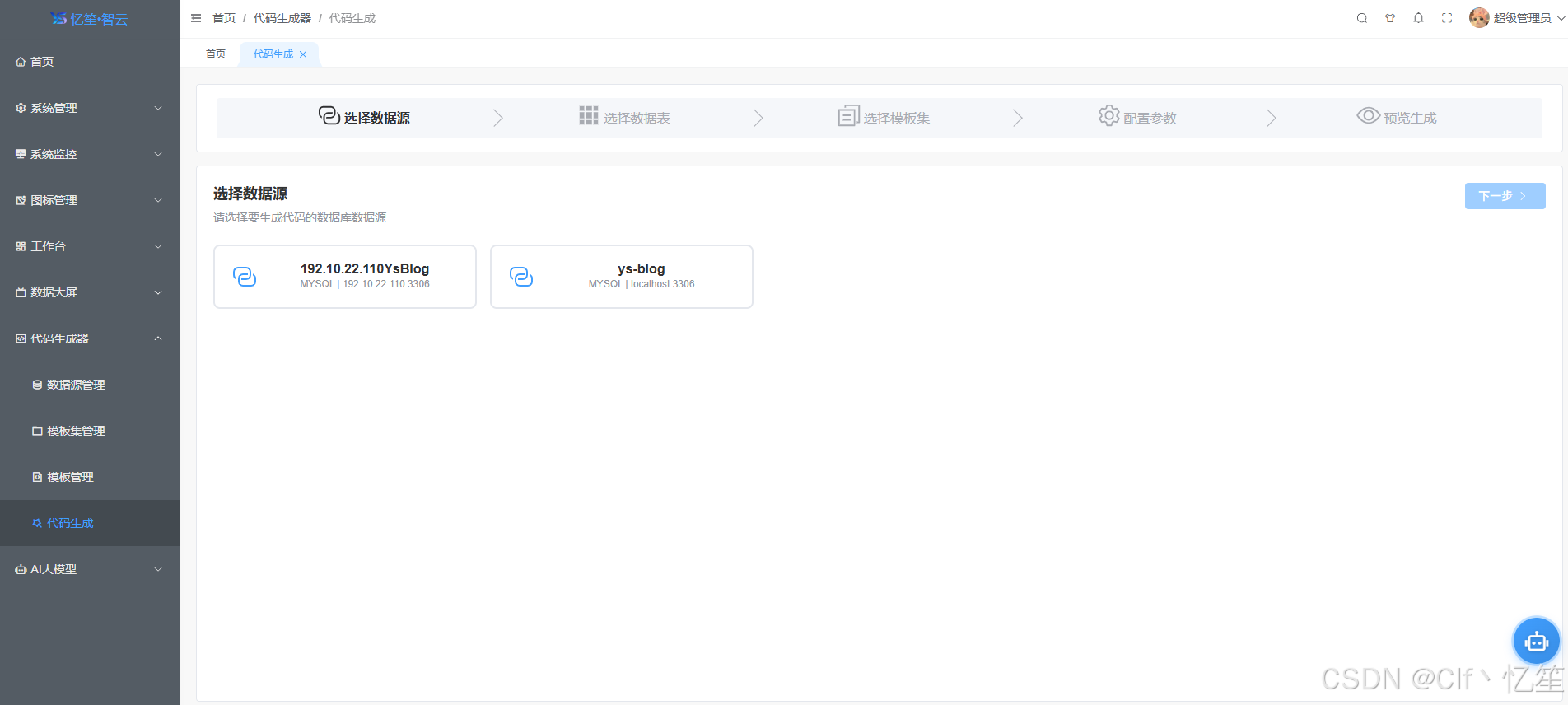Click 代码生成器 in the breadcrumb

[282, 18]
